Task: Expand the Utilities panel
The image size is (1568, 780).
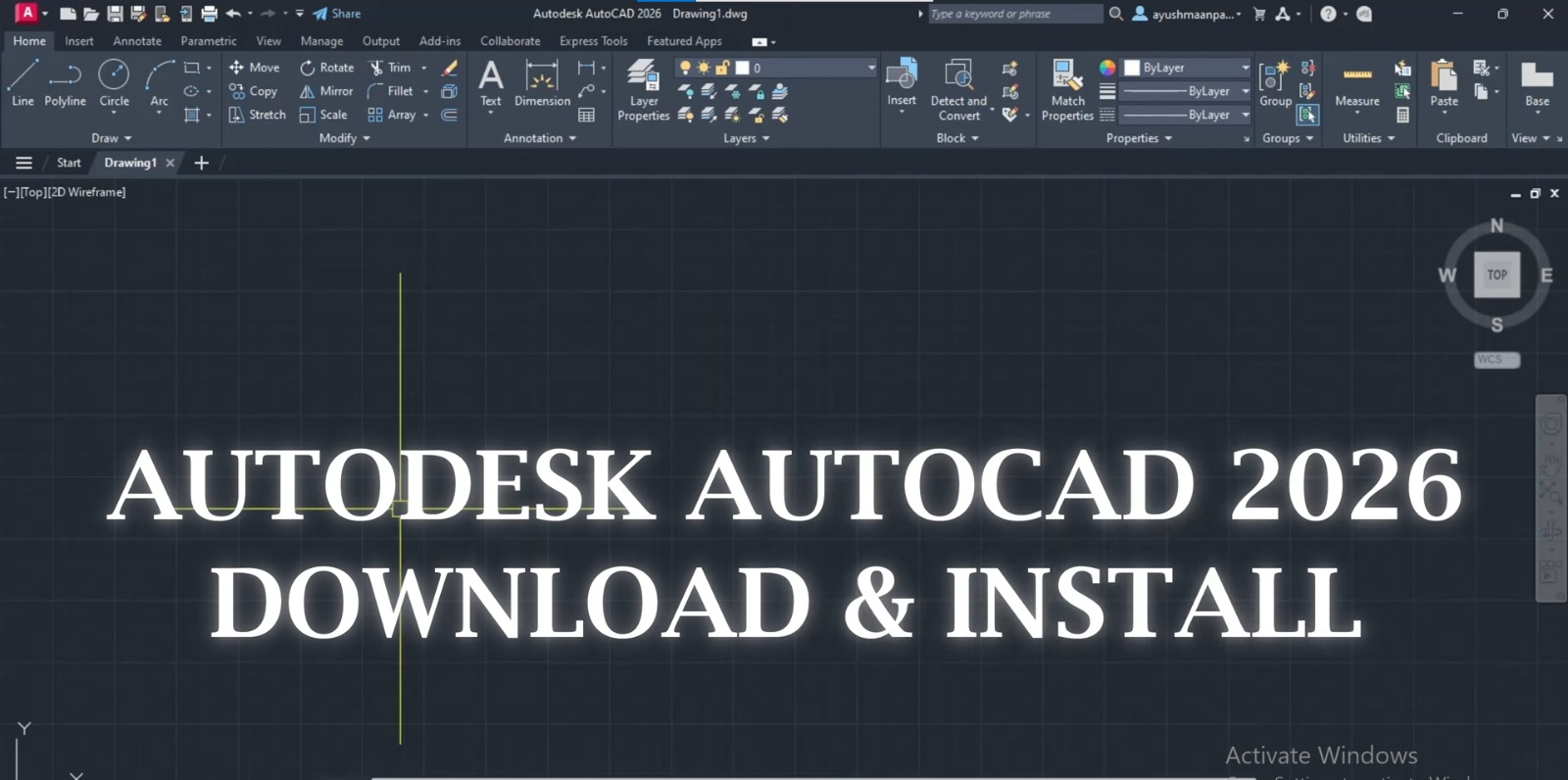Action: (x=1368, y=138)
